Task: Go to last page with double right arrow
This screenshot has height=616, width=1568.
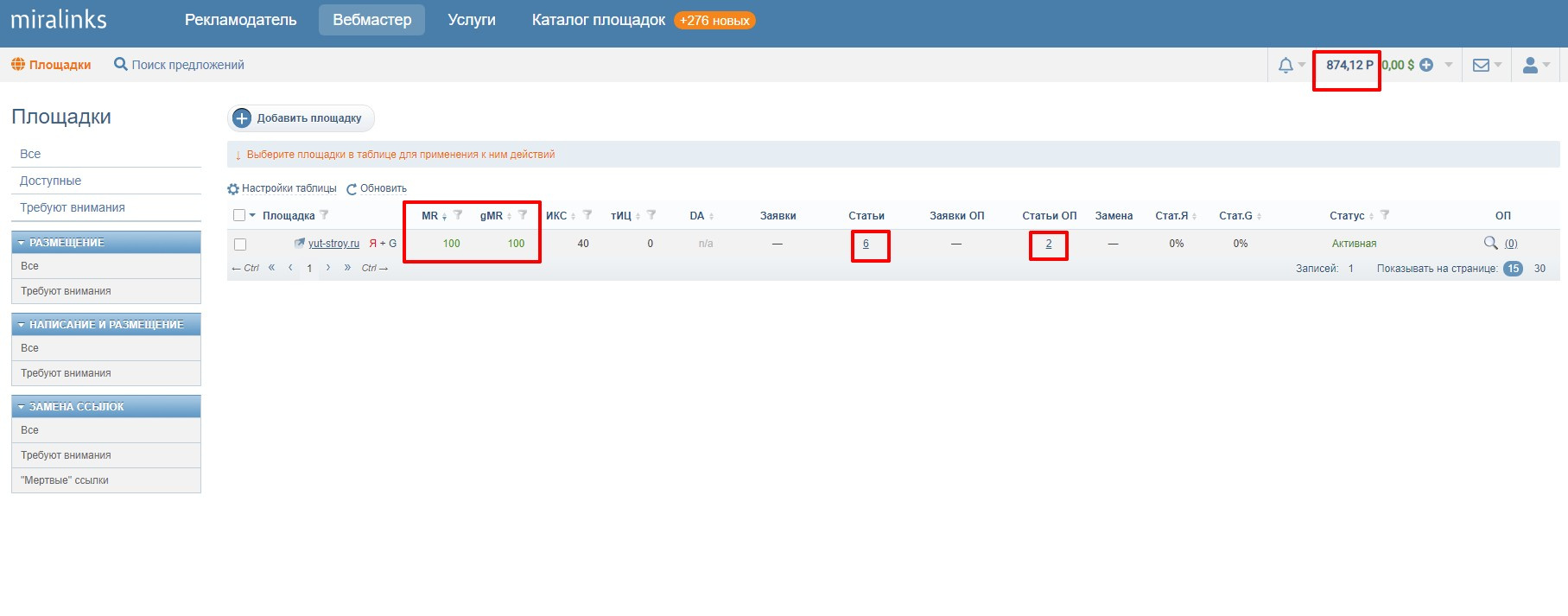Action: point(347,268)
